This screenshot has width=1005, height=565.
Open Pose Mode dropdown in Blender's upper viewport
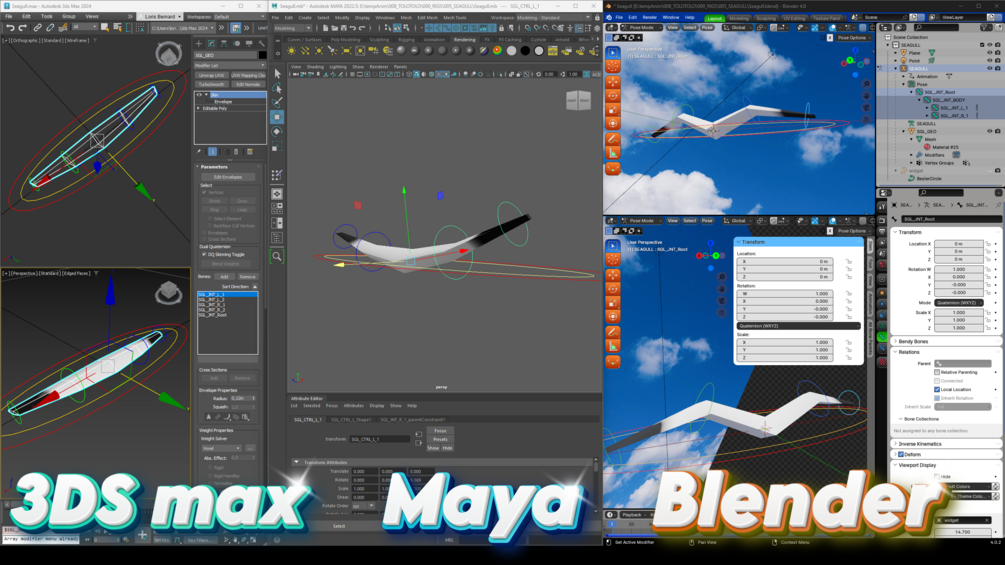(x=641, y=28)
